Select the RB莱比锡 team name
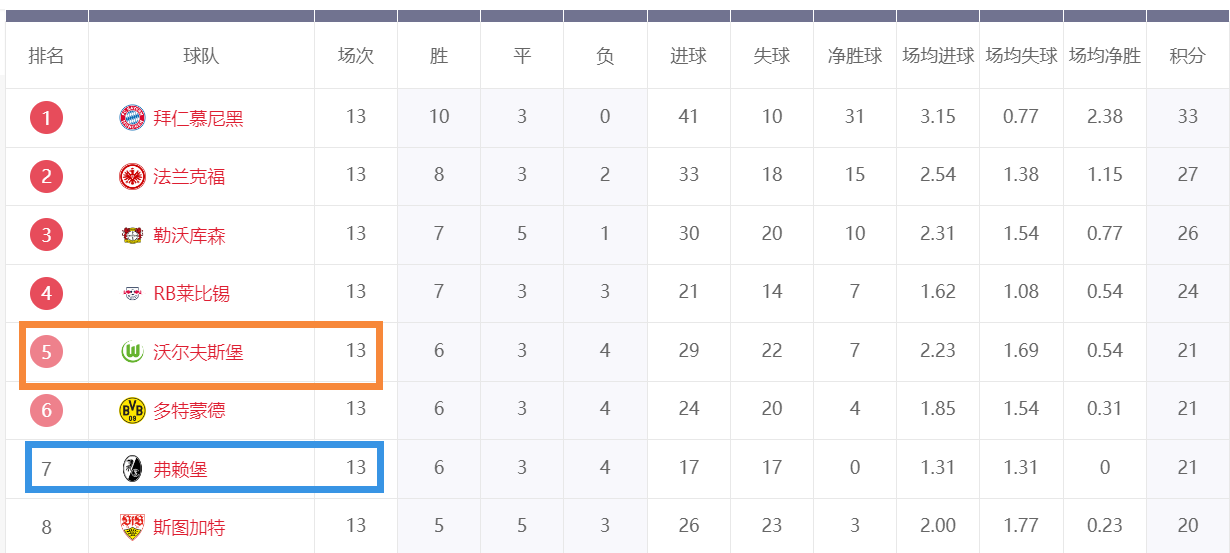The image size is (1230, 553). tap(191, 294)
